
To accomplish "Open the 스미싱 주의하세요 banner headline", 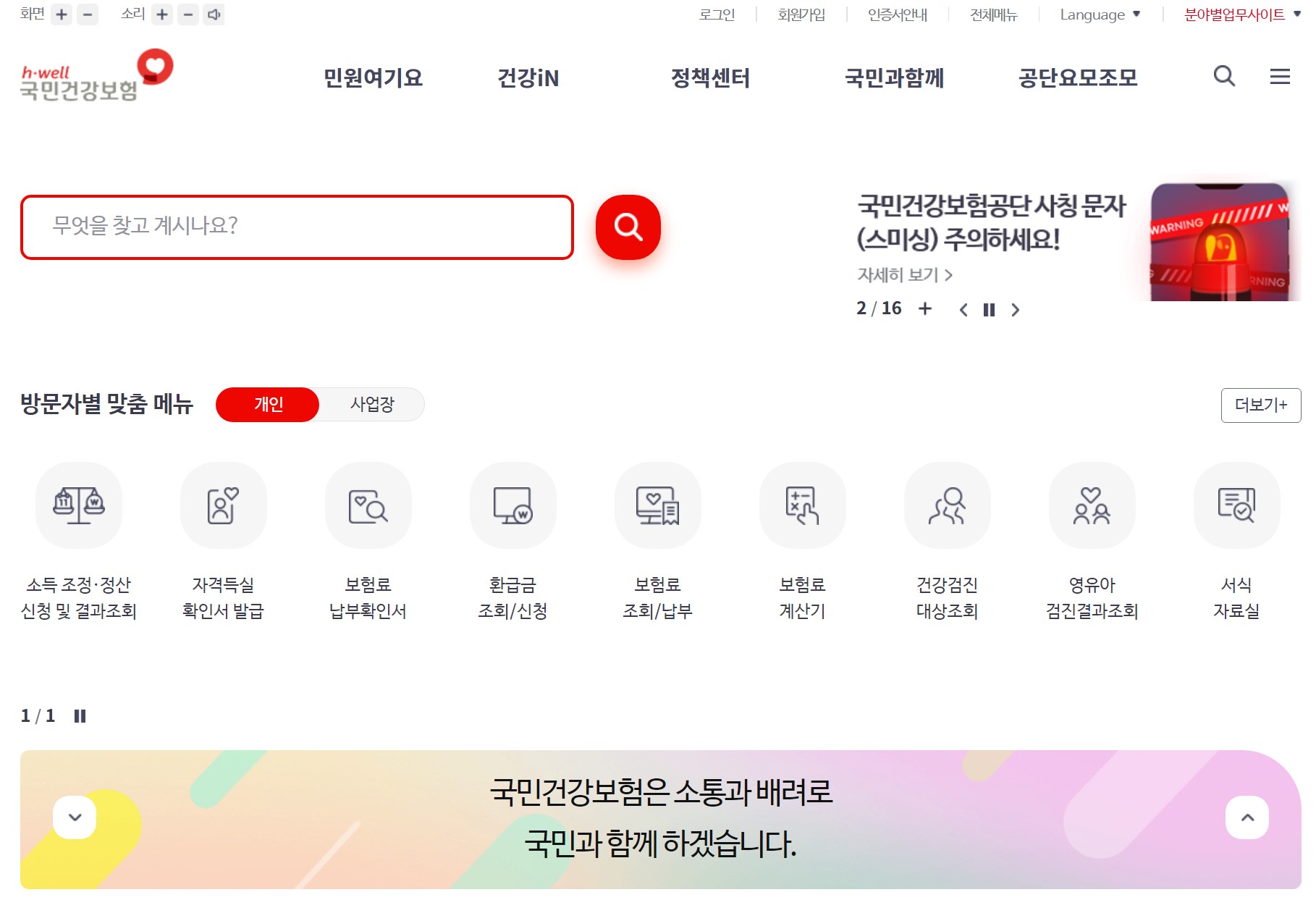I will click(x=991, y=222).
